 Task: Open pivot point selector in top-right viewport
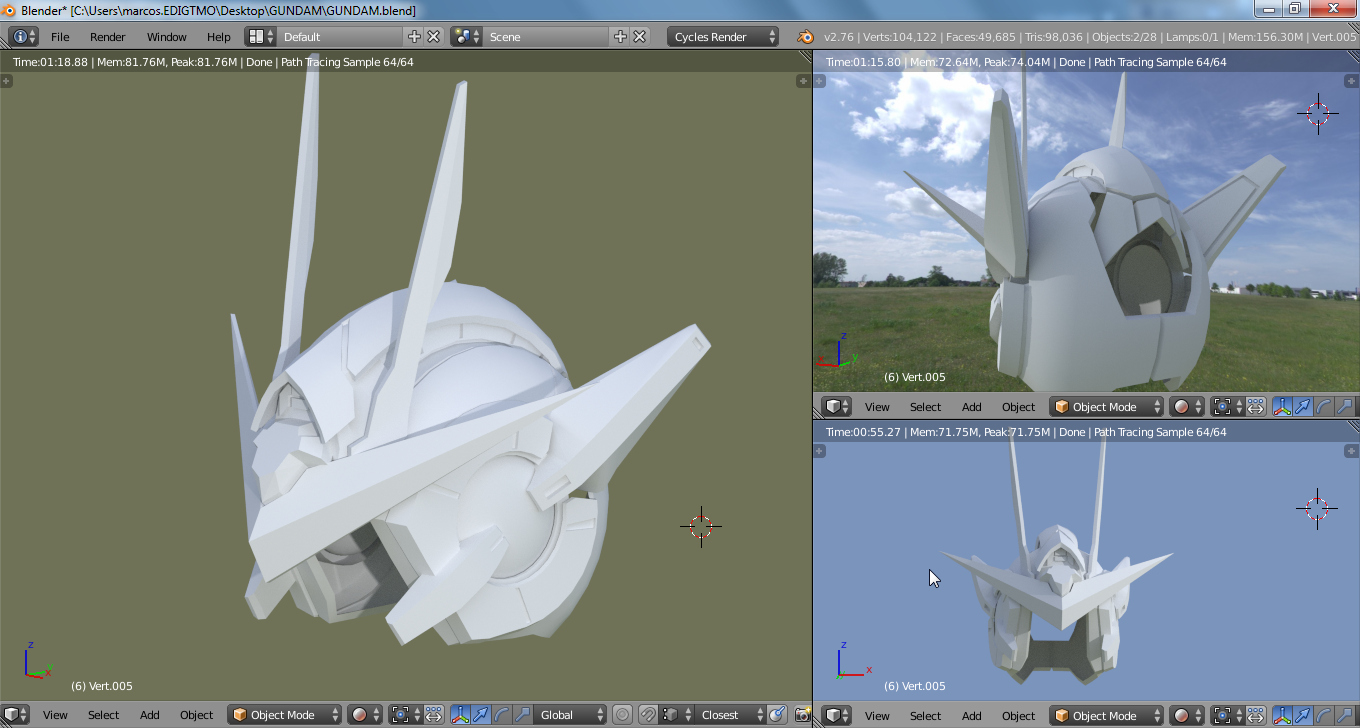coord(1227,407)
